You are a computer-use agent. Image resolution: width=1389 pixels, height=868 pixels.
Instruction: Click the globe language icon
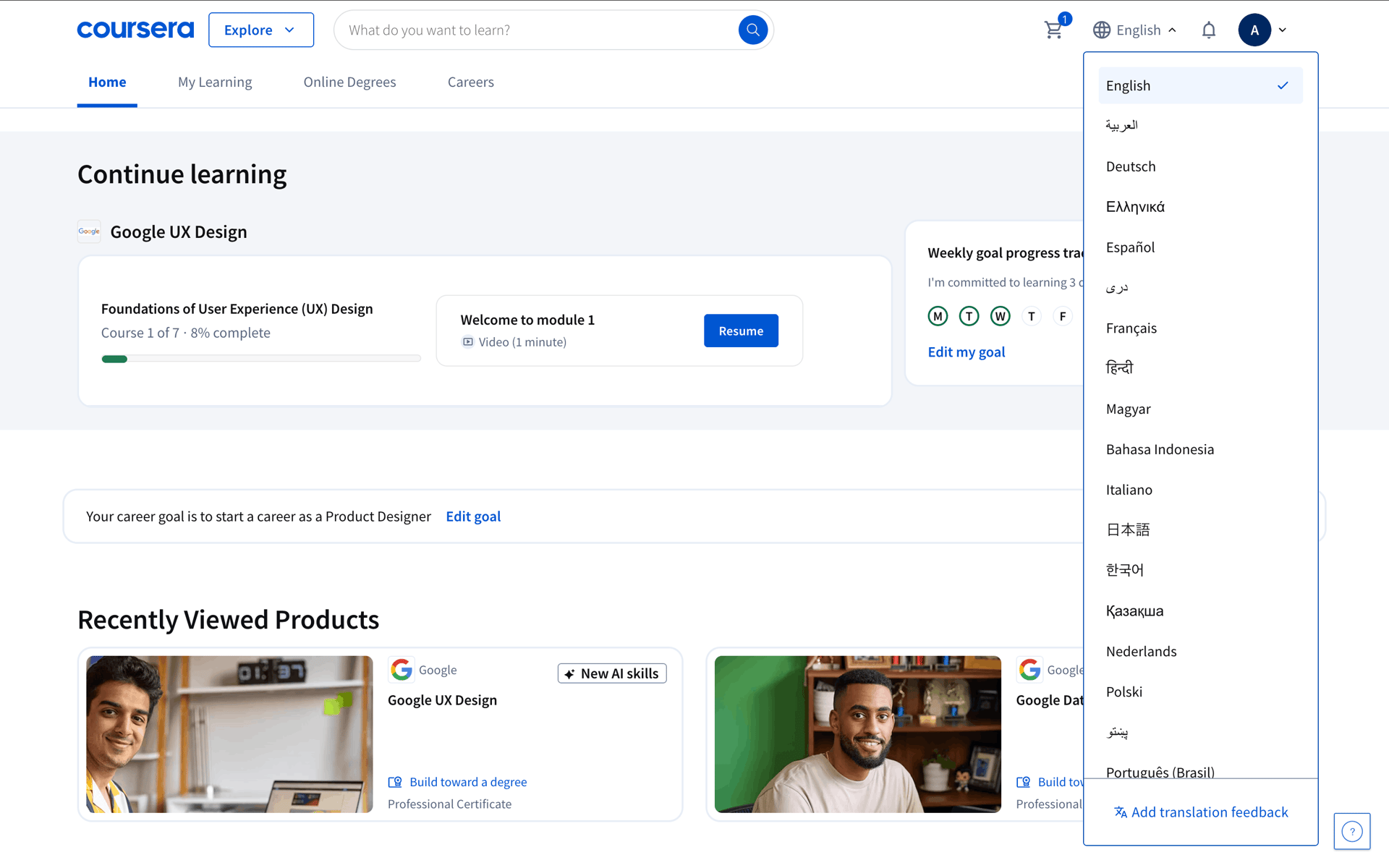(x=1102, y=30)
